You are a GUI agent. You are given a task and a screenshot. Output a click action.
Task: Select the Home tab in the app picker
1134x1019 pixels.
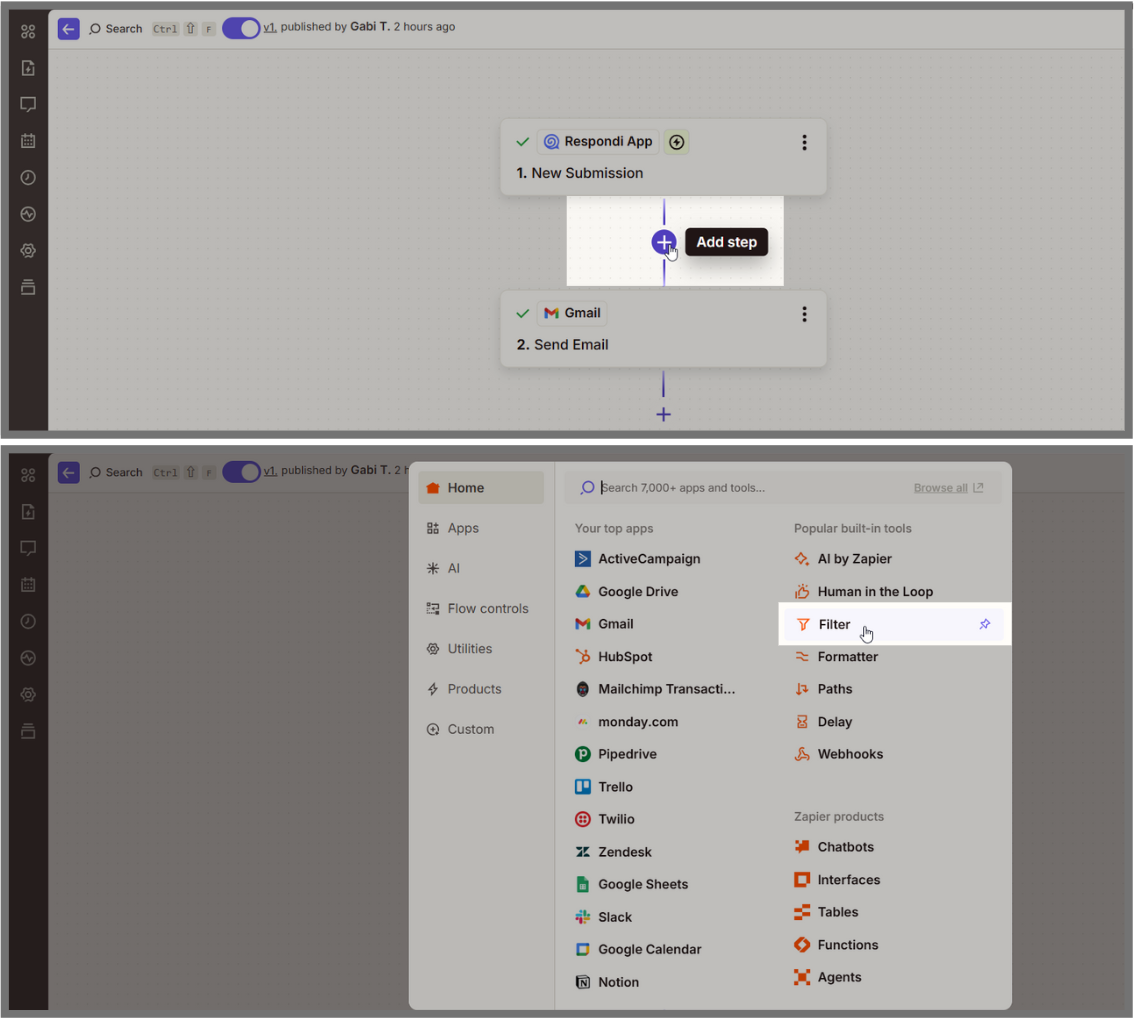481,488
